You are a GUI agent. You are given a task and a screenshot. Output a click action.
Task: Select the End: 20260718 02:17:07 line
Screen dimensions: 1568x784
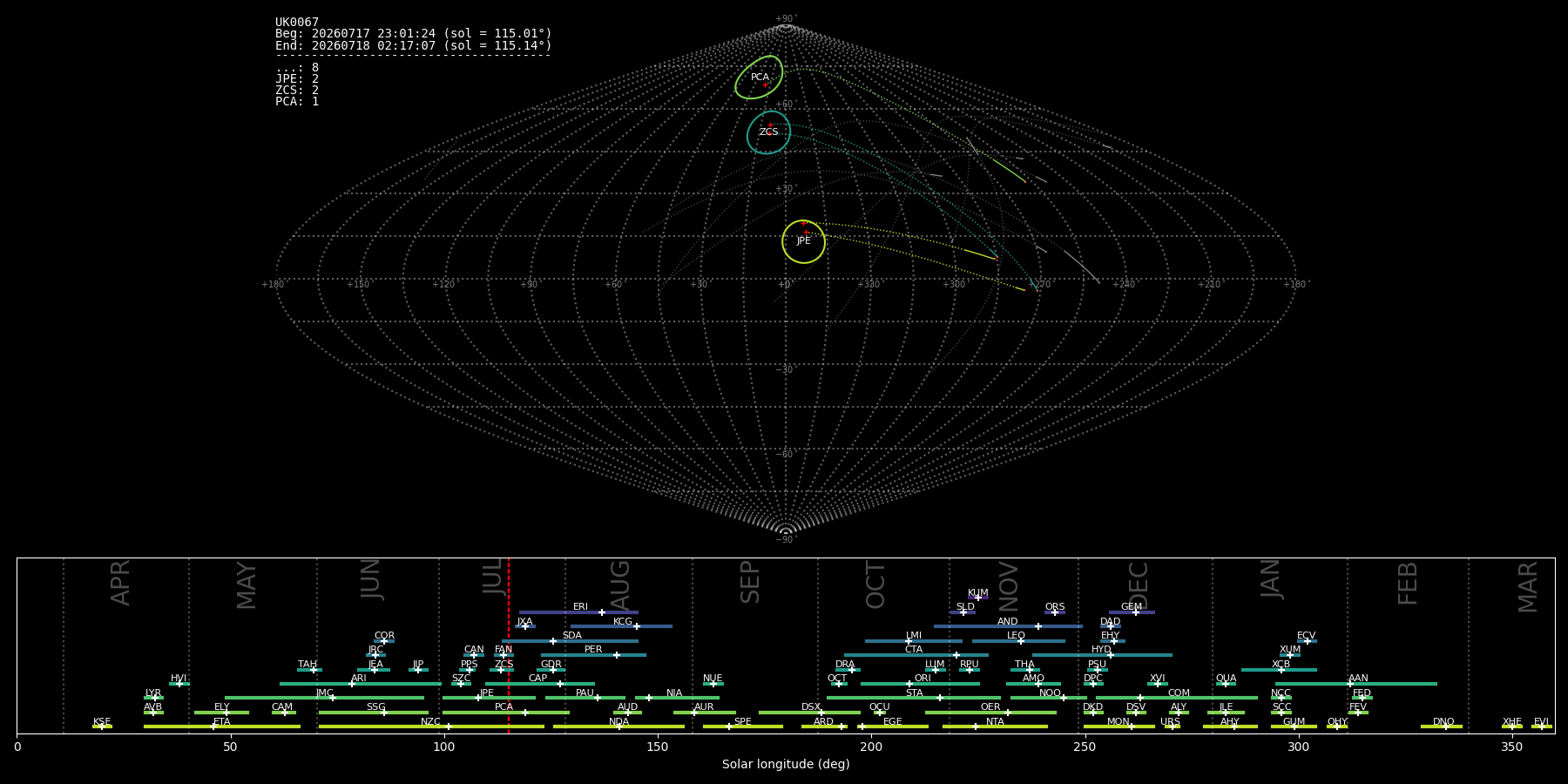pyautogui.click(x=414, y=45)
